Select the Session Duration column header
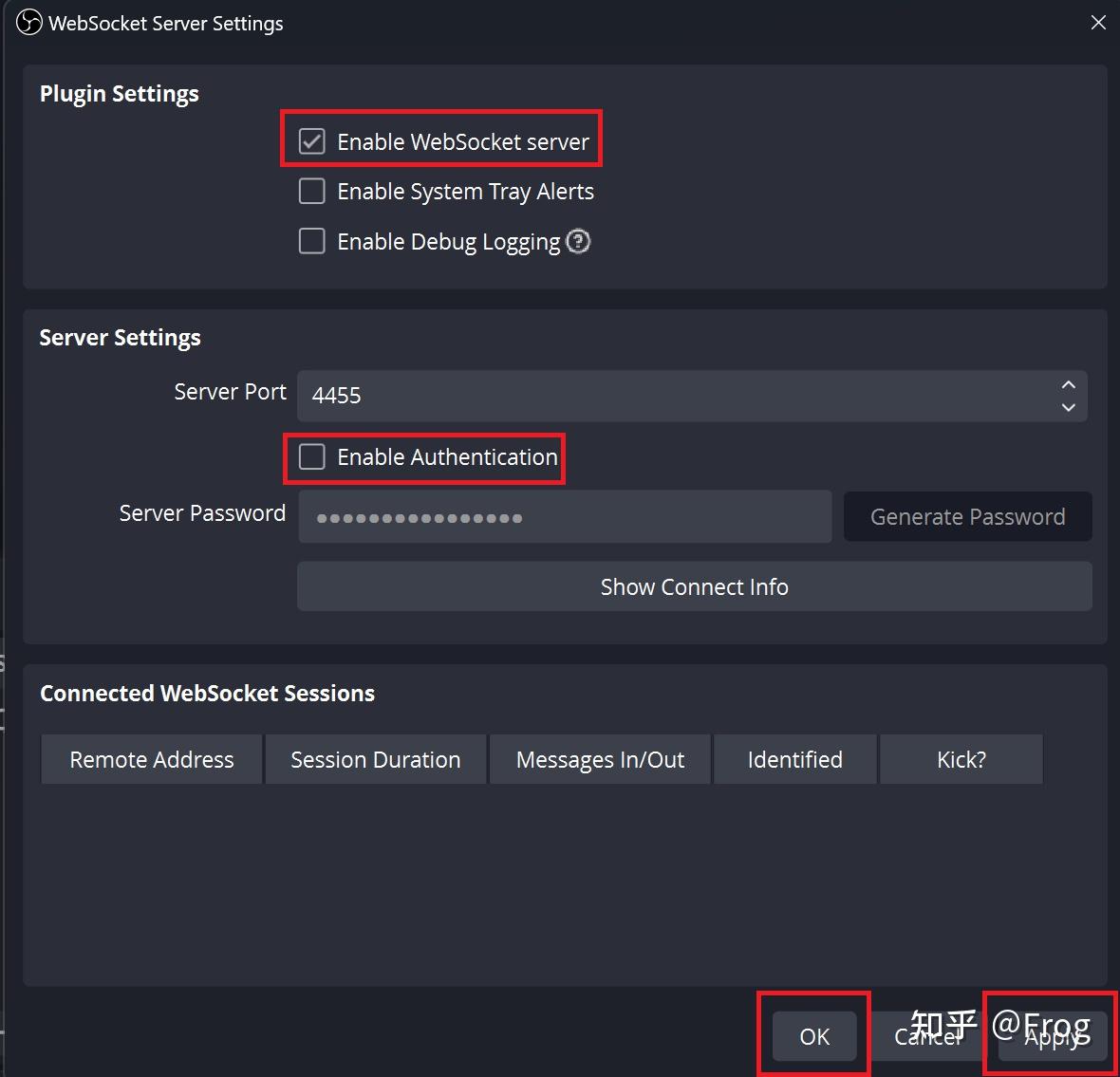Viewport: 1120px width, 1077px height. tap(376, 759)
